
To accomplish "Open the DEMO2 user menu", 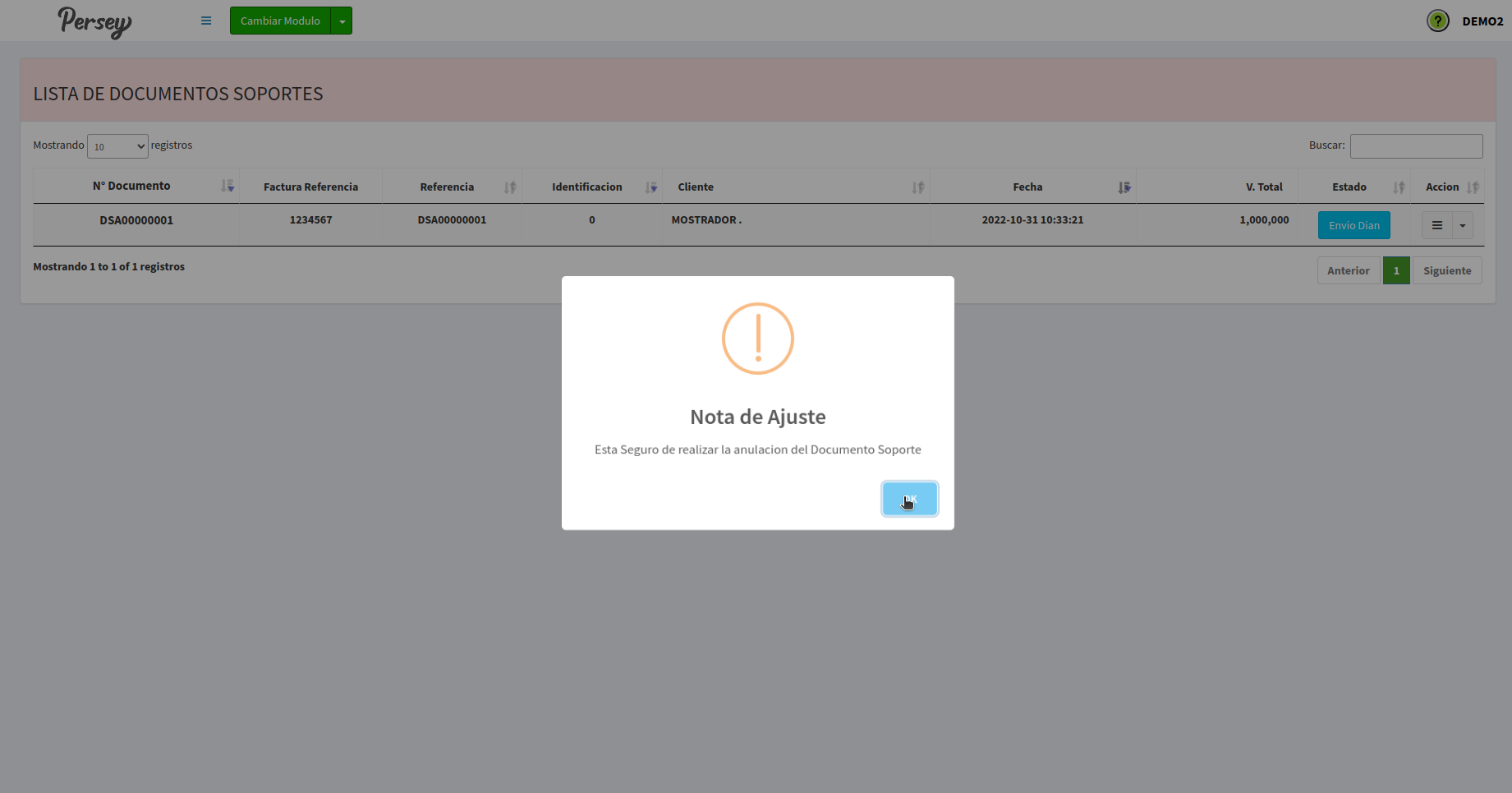I will pyautogui.click(x=1482, y=21).
